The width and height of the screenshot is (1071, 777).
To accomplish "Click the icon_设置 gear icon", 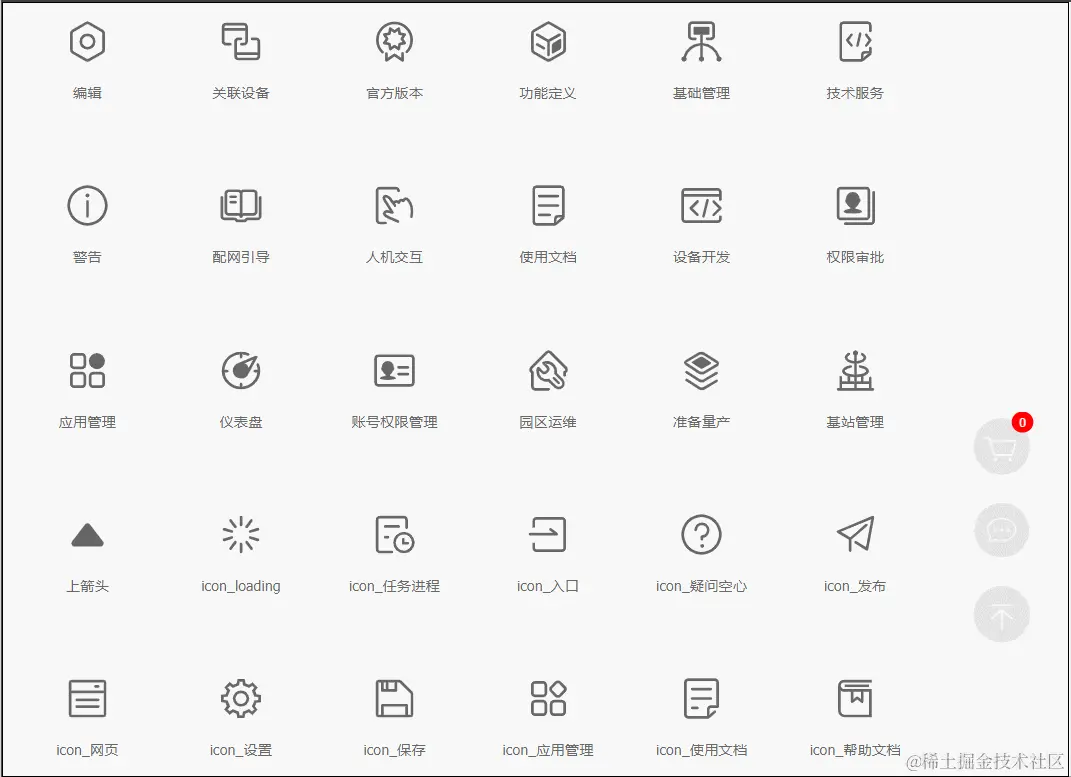I will [240, 697].
